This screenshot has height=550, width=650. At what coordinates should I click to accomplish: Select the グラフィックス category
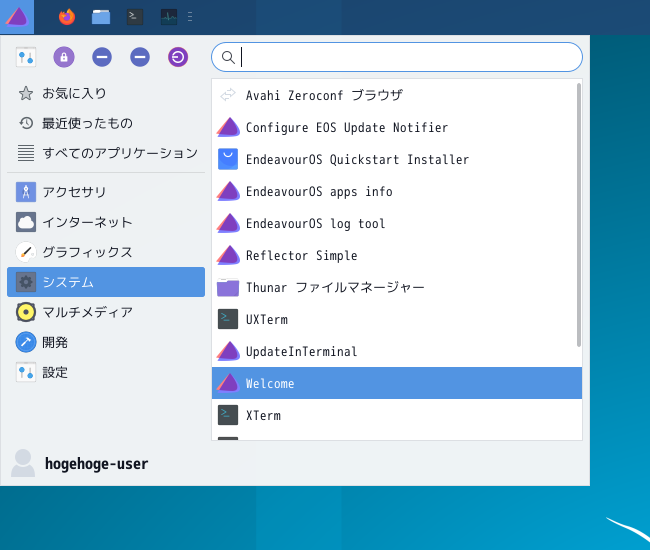click(106, 252)
